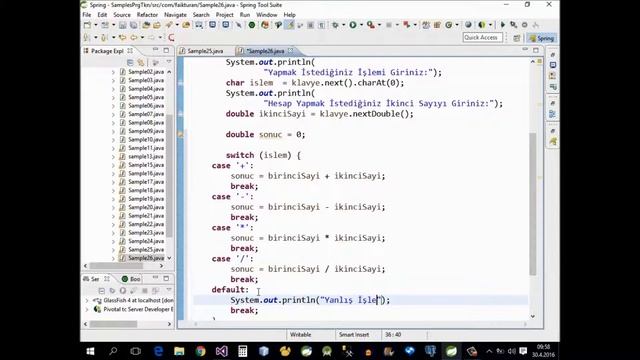
Task: Open the Refactor menu
Action: pos(147,15)
